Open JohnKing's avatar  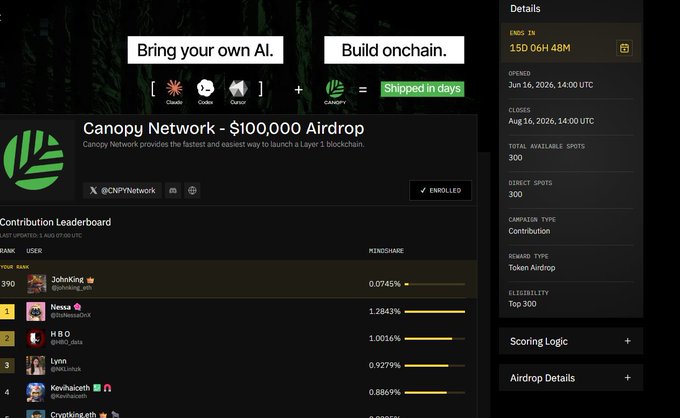(36, 284)
